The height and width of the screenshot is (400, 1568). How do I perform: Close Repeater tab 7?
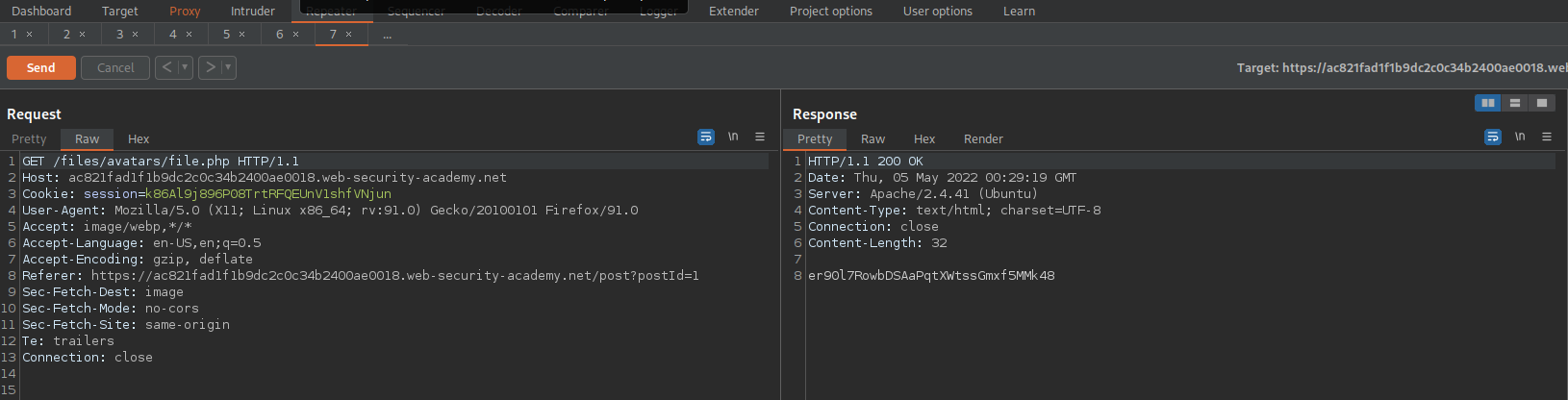(x=348, y=35)
